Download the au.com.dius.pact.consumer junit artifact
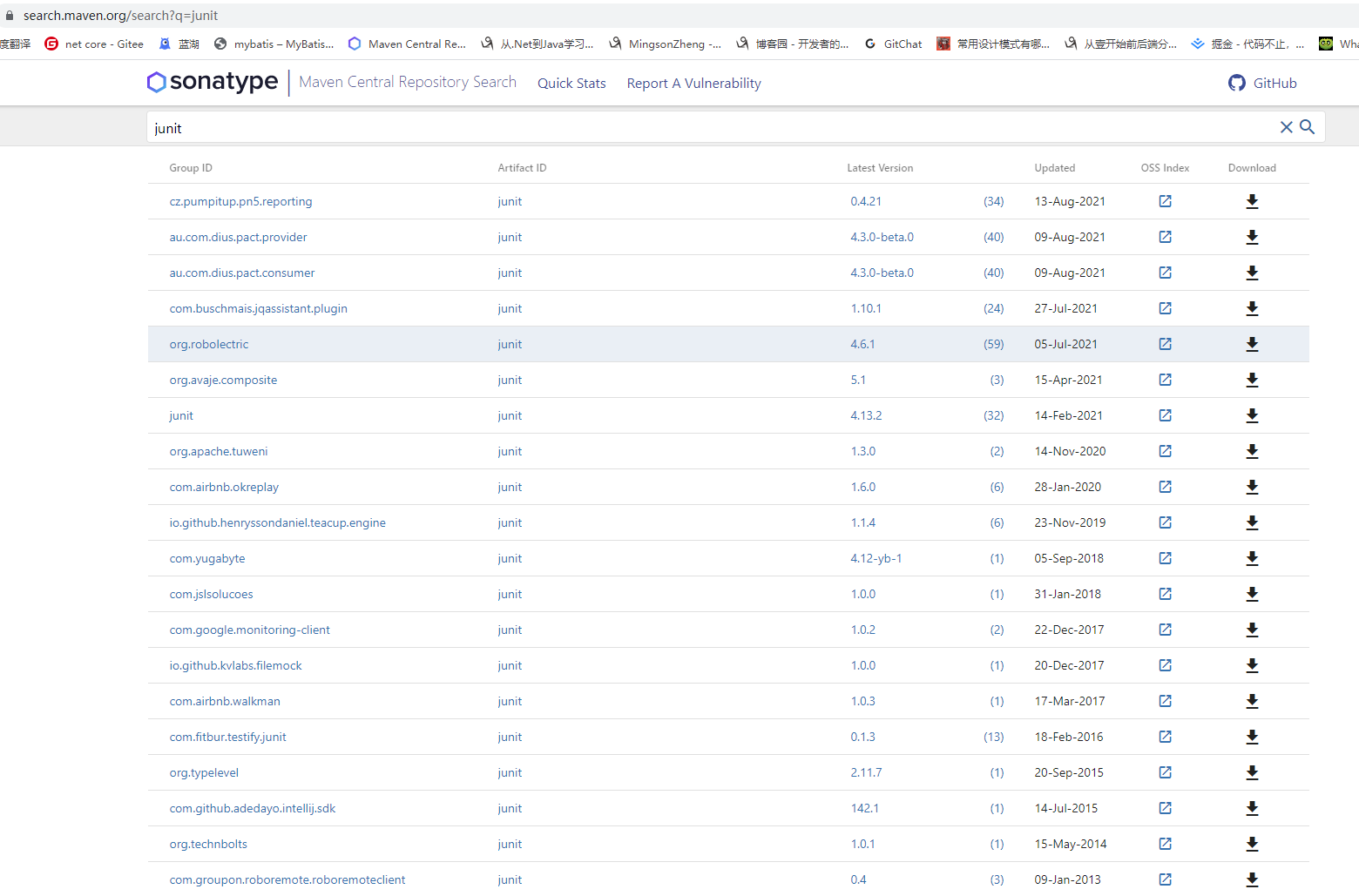The image size is (1359, 896). [1252, 273]
